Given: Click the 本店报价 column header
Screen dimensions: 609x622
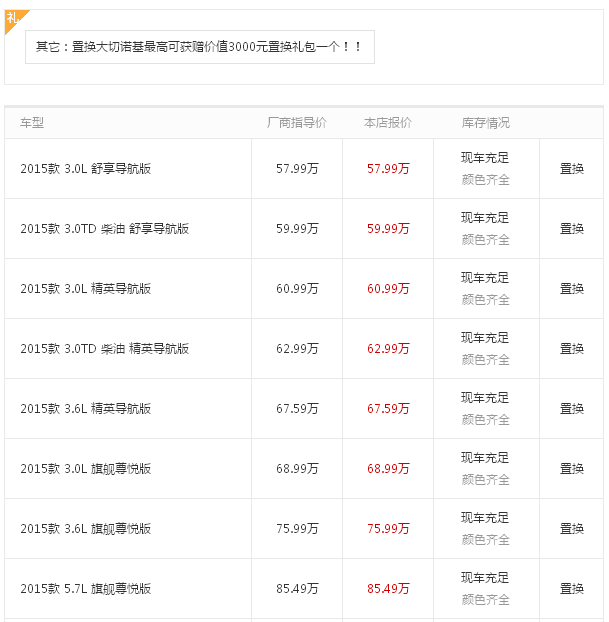Looking at the screenshot, I should coord(388,123).
